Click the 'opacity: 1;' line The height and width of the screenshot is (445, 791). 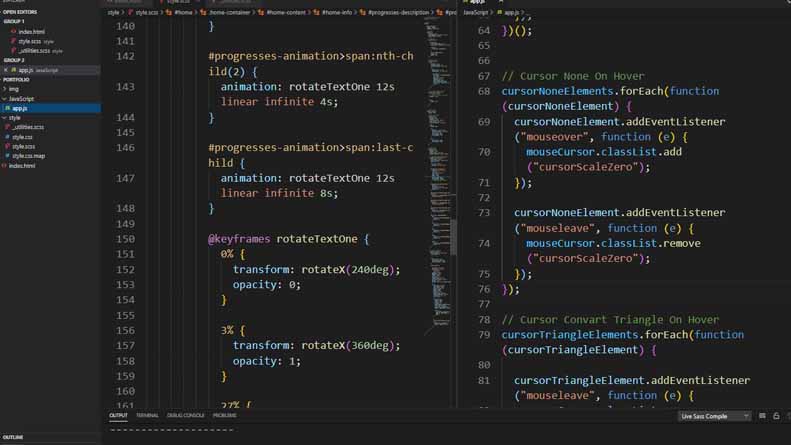tap(266, 361)
